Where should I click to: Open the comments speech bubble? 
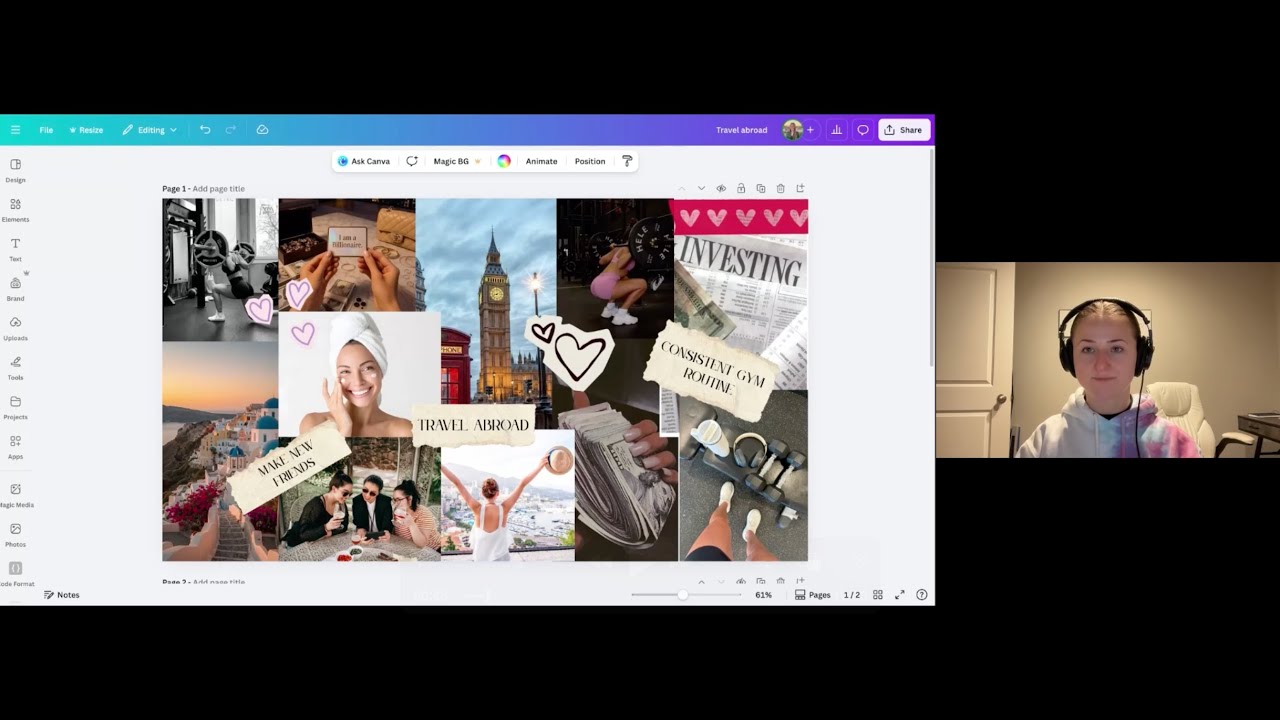863,130
